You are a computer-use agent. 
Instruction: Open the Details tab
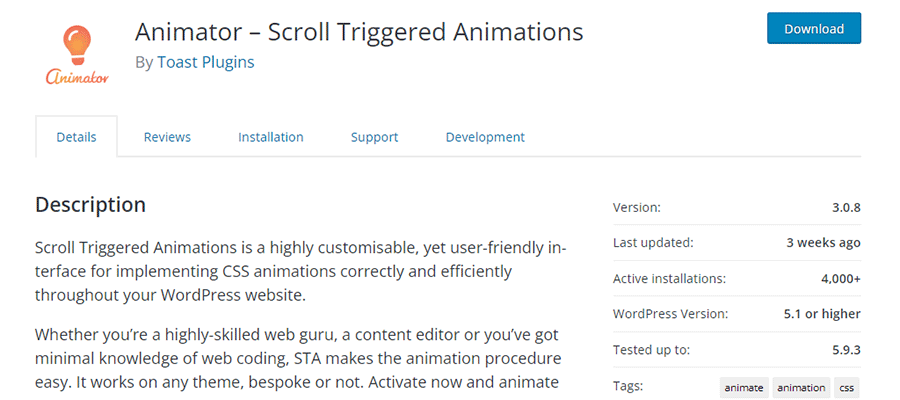click(x=76, y=137)
